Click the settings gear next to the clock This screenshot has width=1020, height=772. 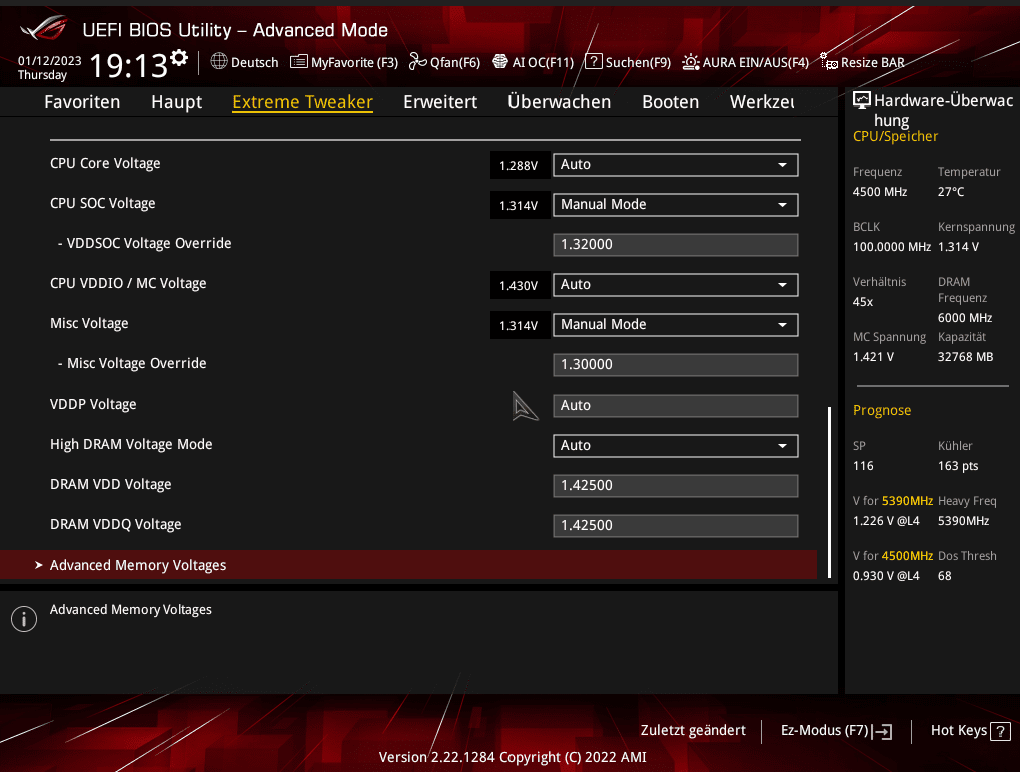[x=179, y=59]
